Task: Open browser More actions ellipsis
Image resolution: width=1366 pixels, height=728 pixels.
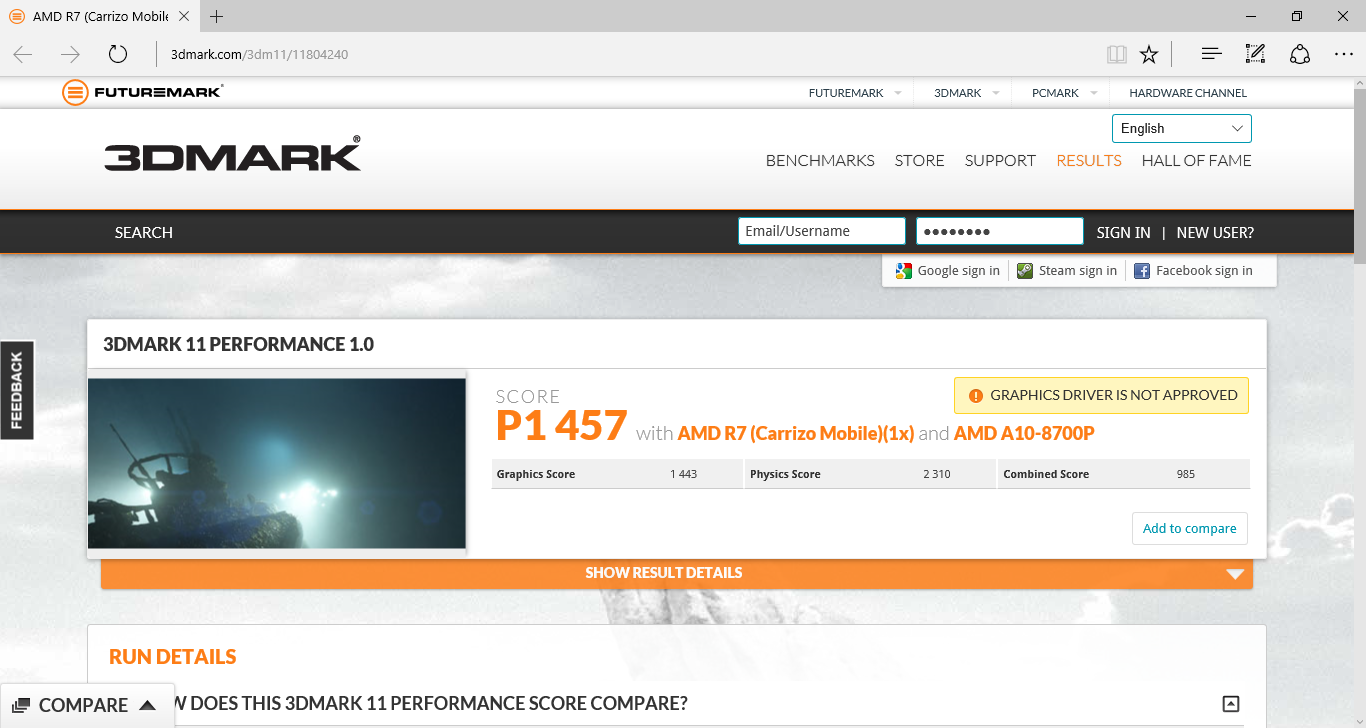Action: coord(1344,54)
